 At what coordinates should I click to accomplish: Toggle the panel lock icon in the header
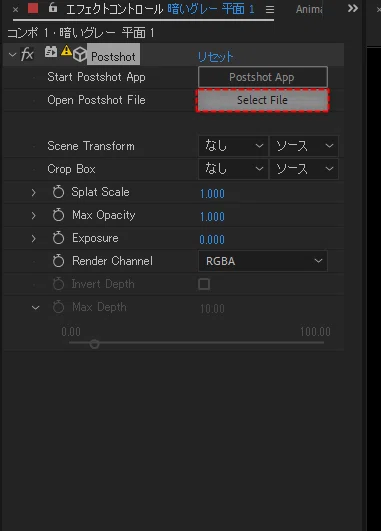52,7
